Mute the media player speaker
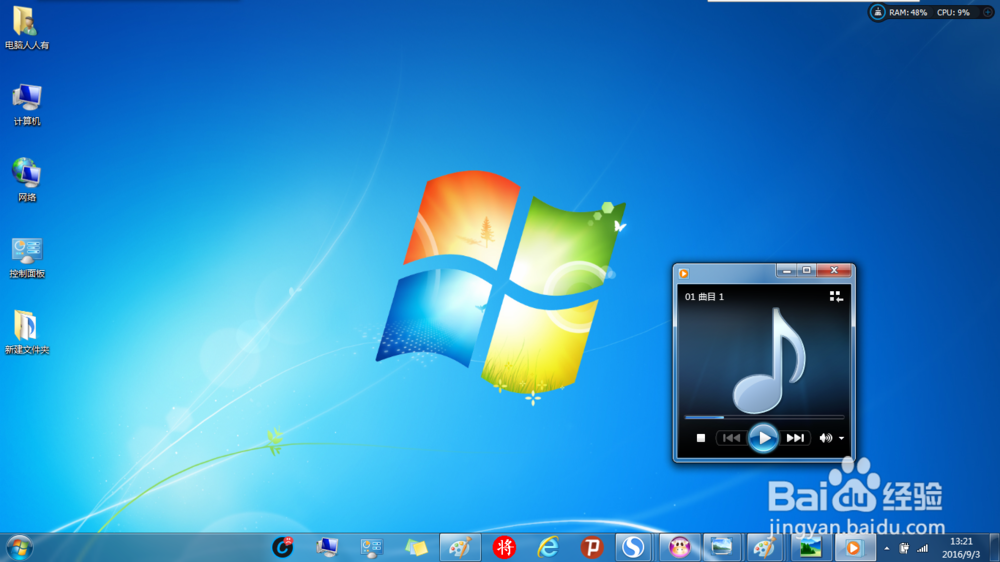 825,438
